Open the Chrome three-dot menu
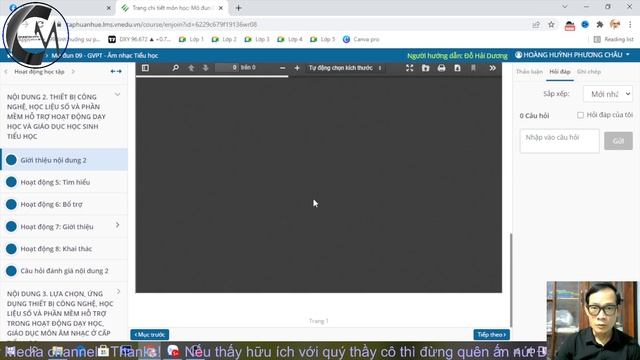The height and width of the screenshot is (360, 640). tap(630, 24)
